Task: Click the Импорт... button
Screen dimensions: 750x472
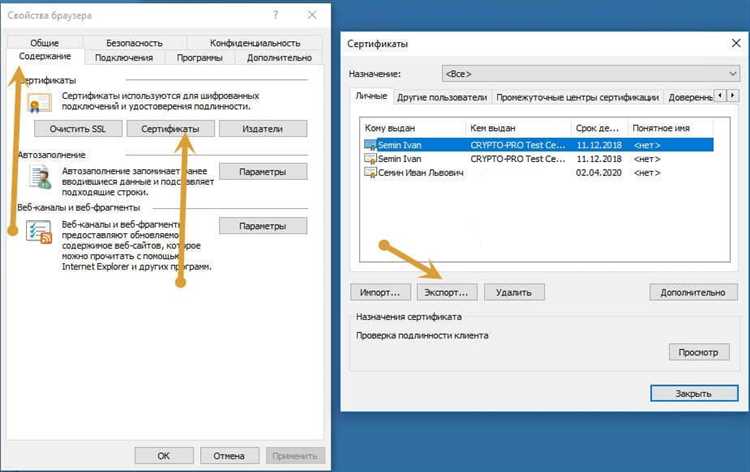Action: [380, 292]
